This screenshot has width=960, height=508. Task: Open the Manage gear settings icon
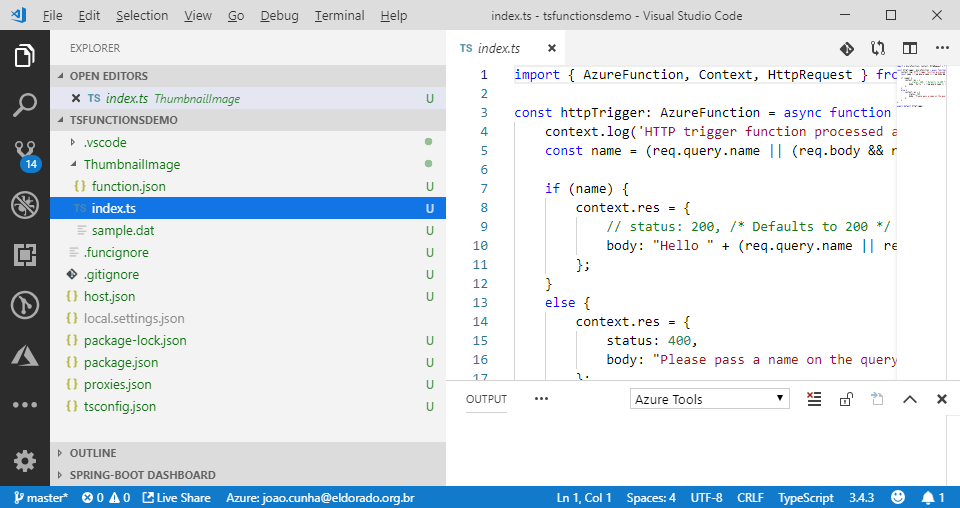tap(24, 461)
